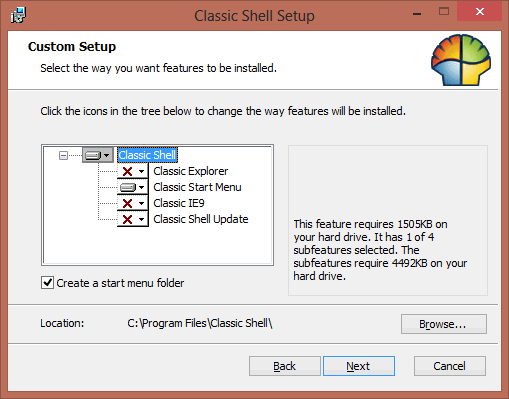Open the dropdown arrow next to Classic IE9
The height and width of the screenshot is (399, 509).
click(x=142, y=203)
